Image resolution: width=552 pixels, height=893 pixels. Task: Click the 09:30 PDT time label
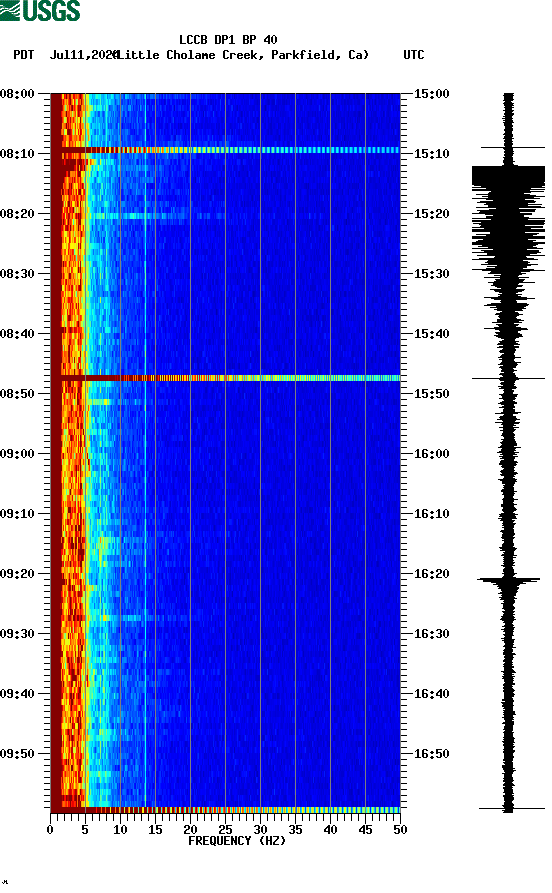point(17,634)
